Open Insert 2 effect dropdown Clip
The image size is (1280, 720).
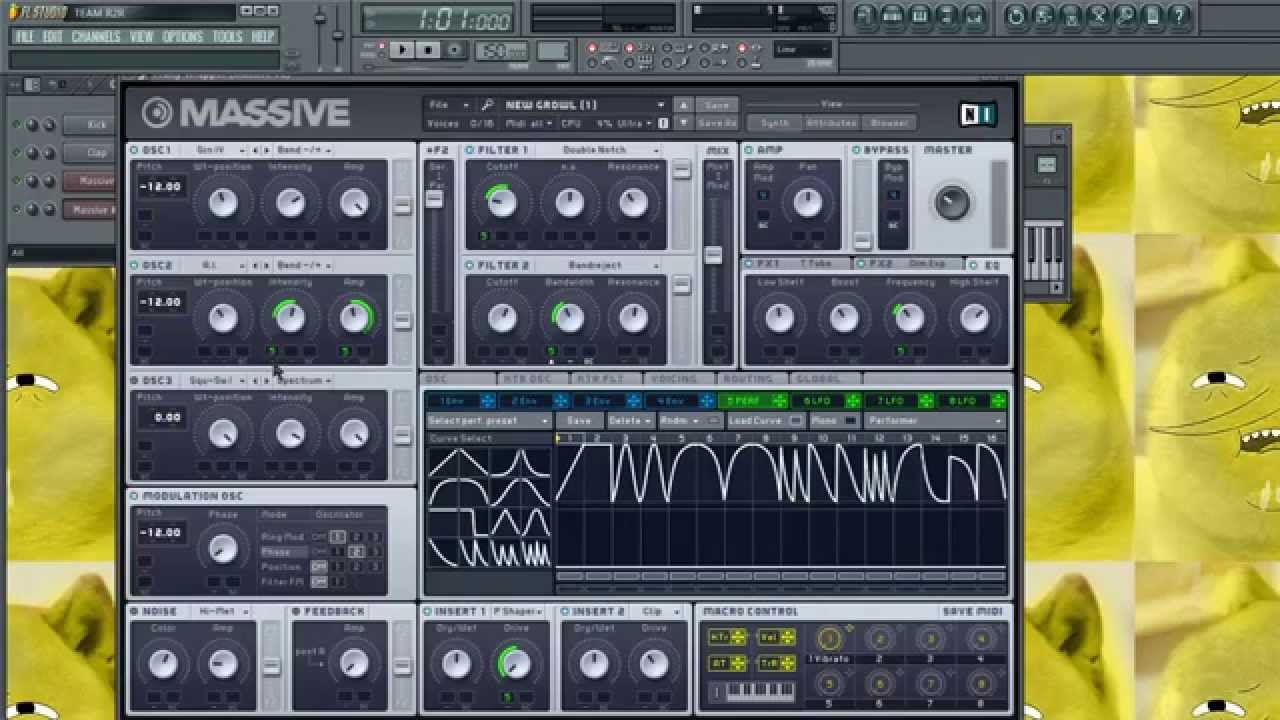660,611
